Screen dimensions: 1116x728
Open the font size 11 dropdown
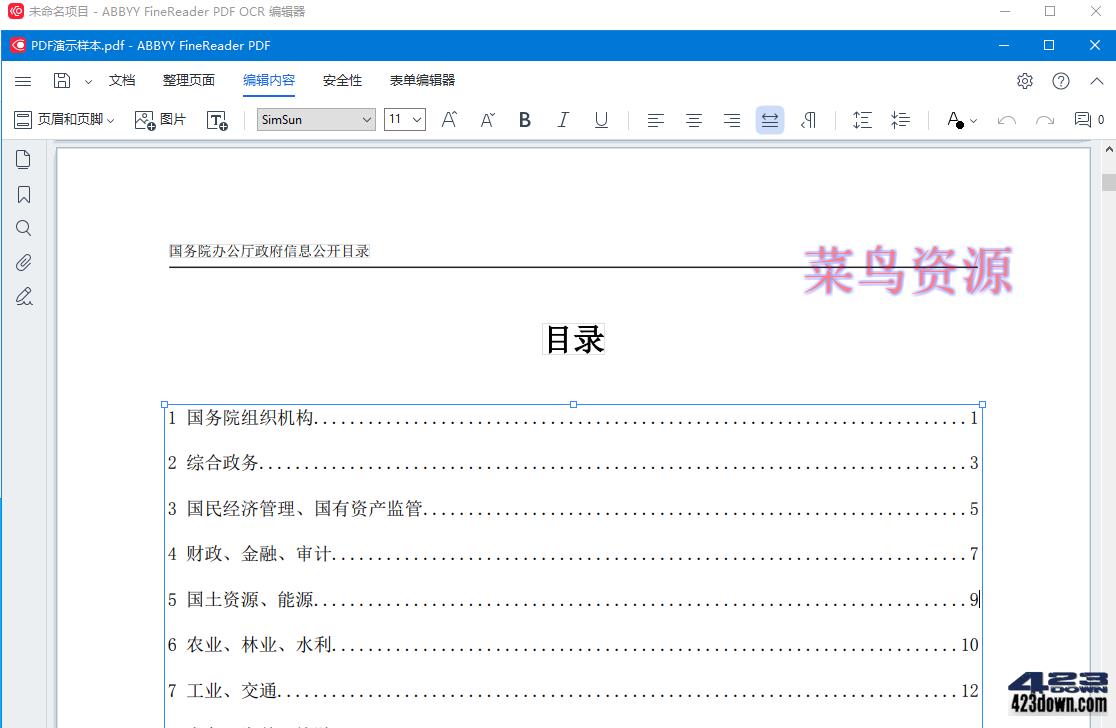pyautogui.click(x=416, y=119)
